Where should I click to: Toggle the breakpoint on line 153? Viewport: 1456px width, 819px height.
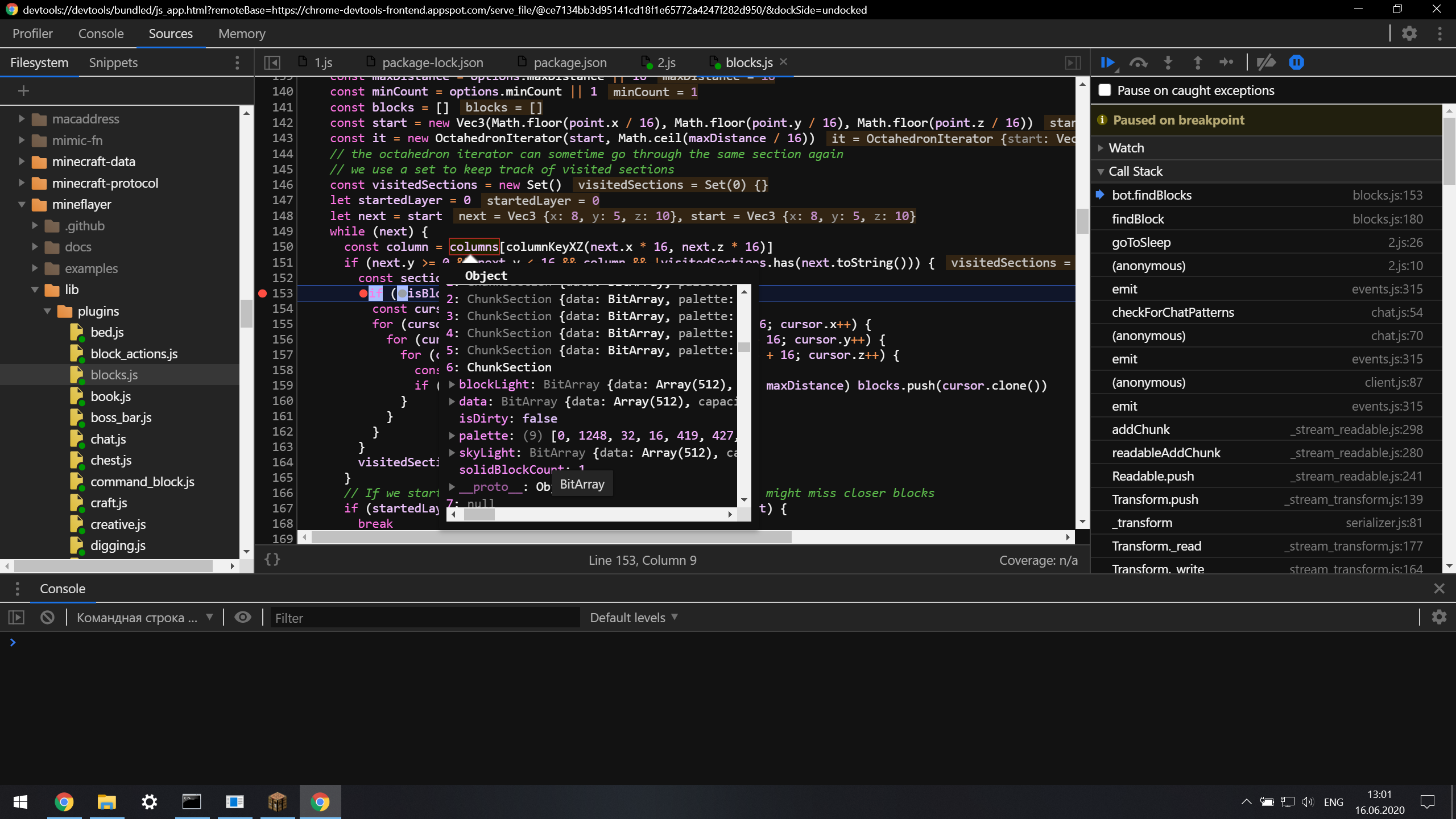(x=263, y=293)
